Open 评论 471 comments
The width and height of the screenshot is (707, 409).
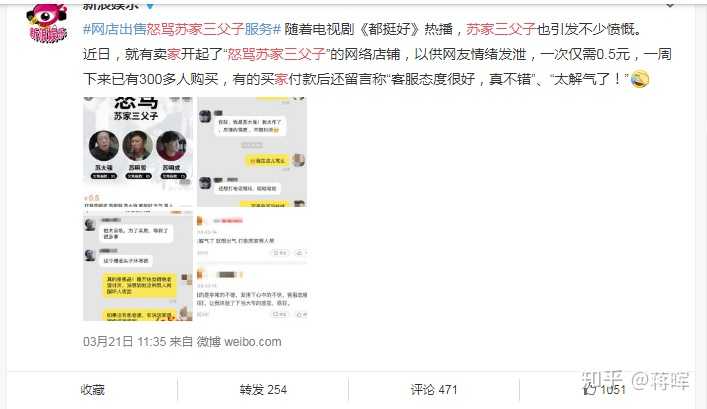coord(434,390)
